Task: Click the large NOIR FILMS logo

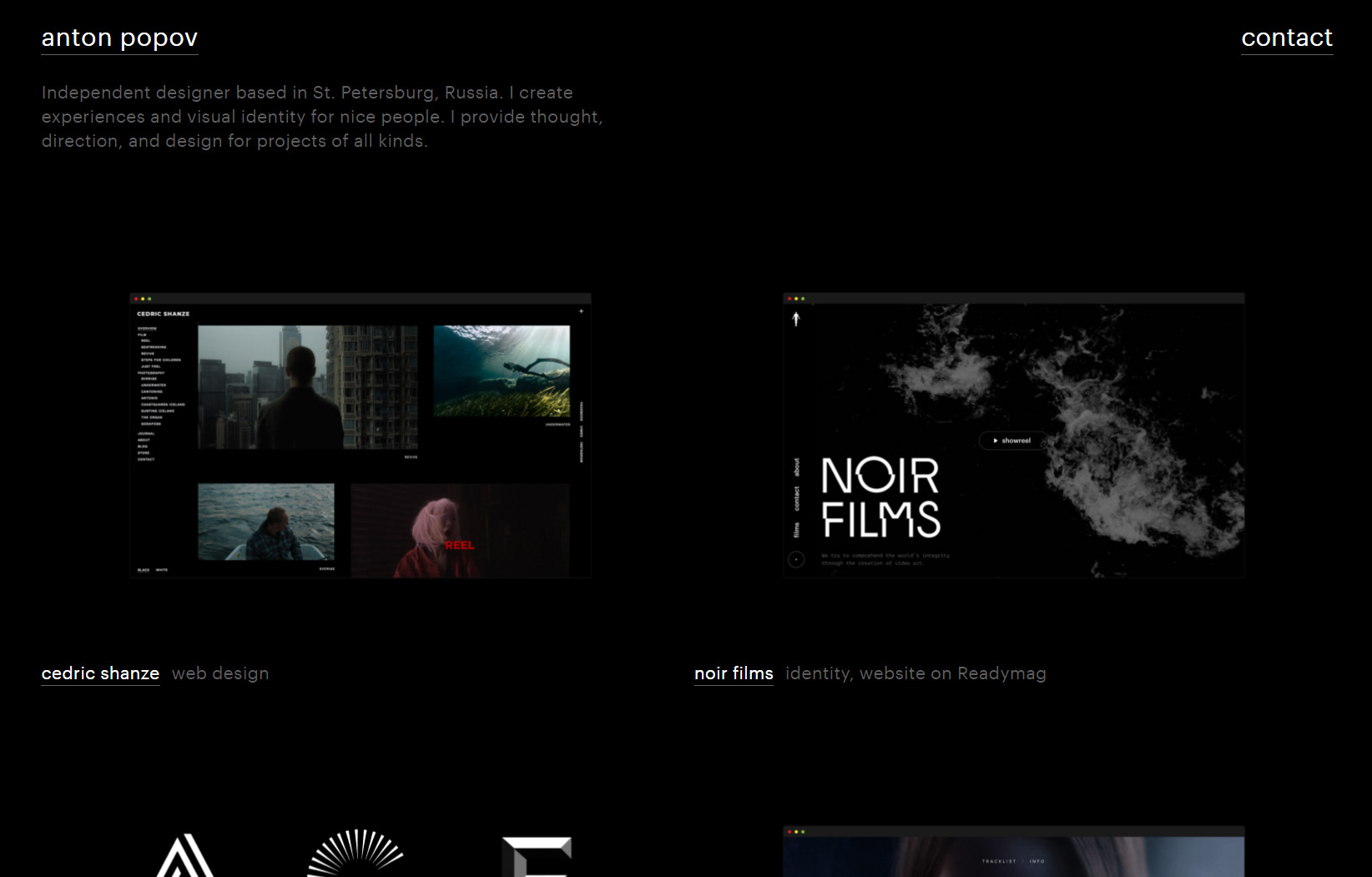Action: point(880,497)
